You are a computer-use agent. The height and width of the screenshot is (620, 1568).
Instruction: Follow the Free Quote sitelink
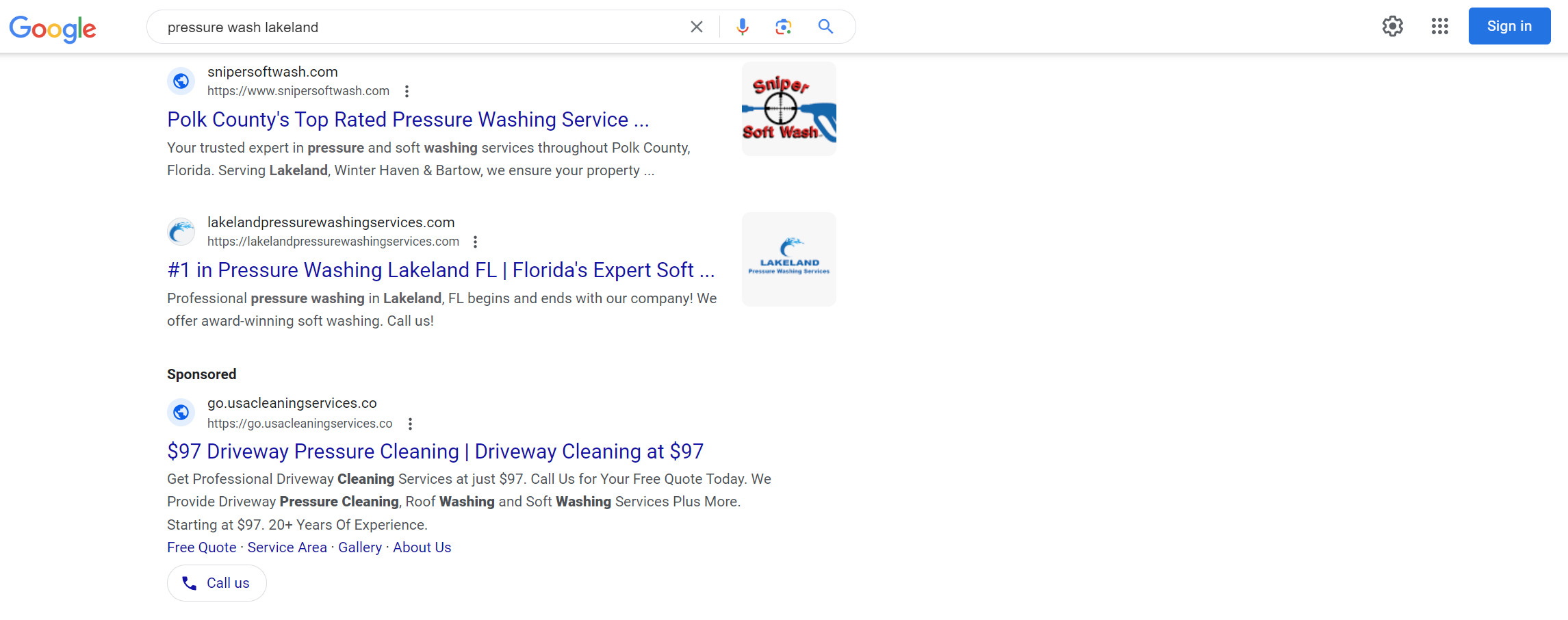tap(201, 547)
